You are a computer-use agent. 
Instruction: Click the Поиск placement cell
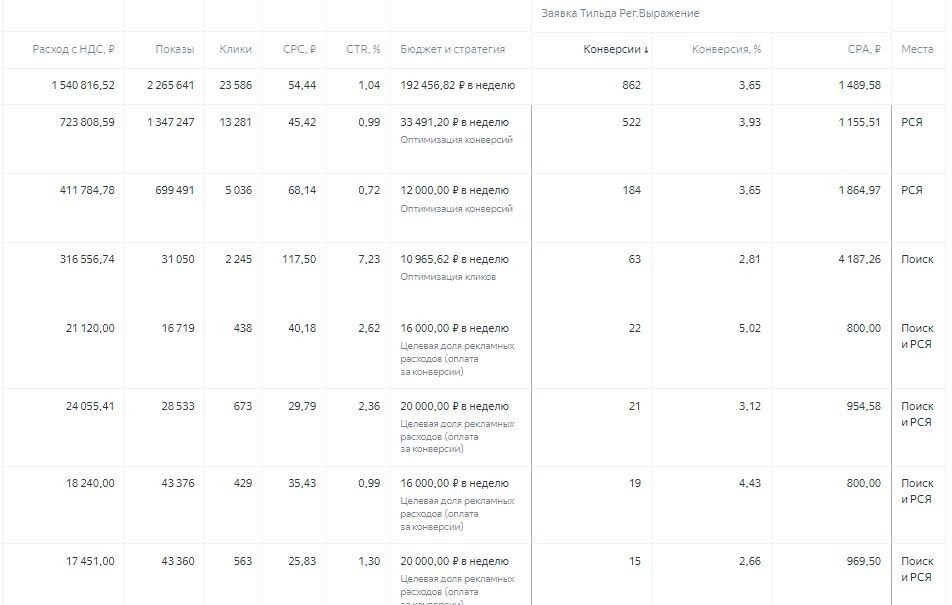(x=917, y=259)
